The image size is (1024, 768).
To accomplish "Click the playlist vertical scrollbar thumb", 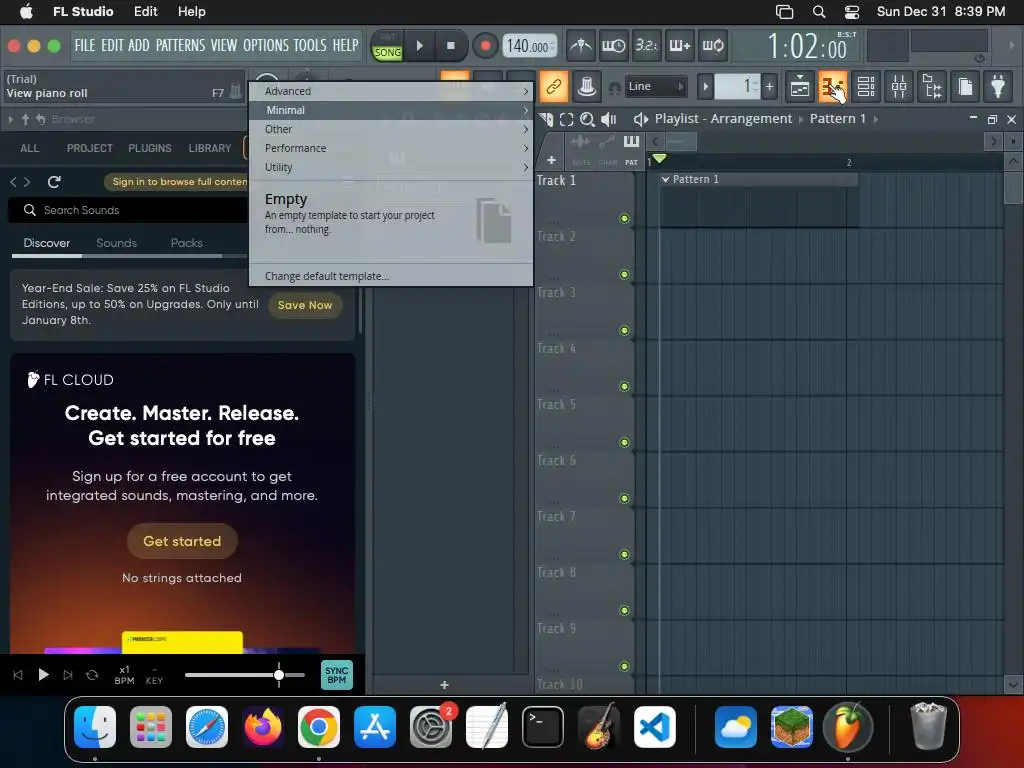I will tap(1014, 189).
